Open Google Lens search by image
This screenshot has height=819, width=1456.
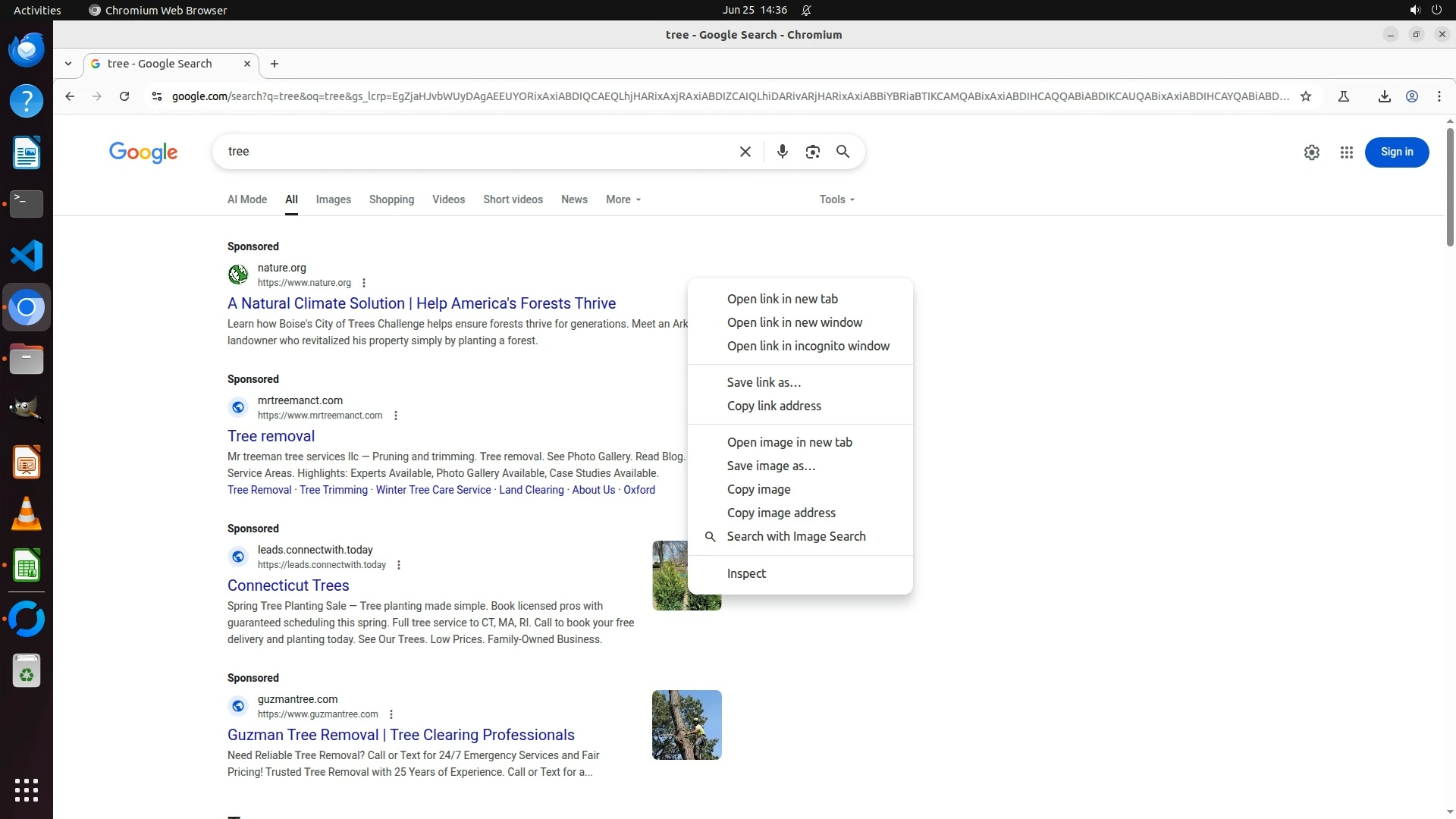point(812,152)
